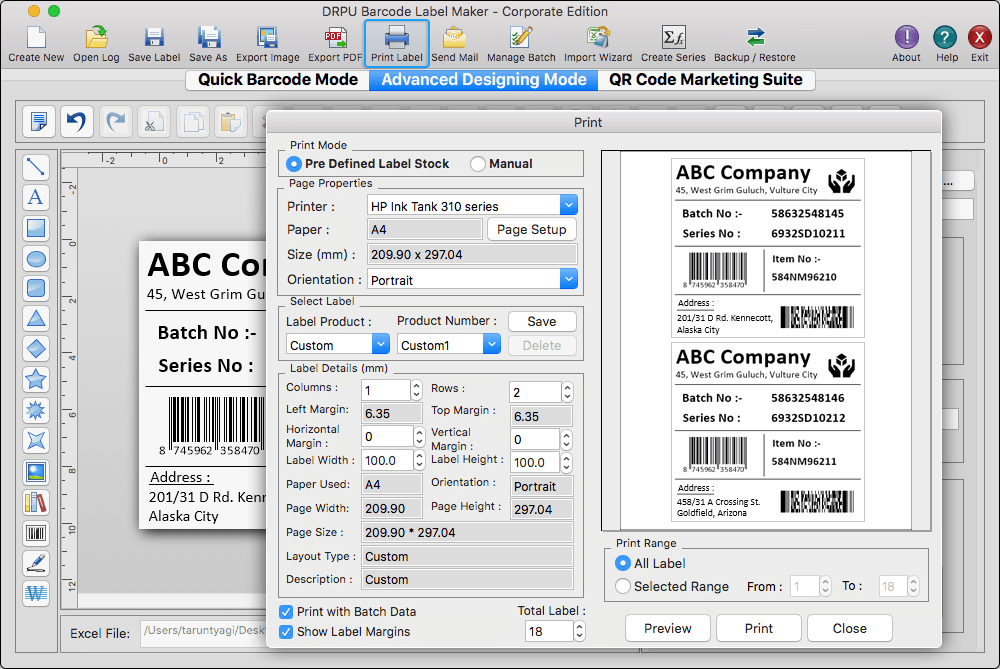Image resolution: width=1000 pixels, height=669 pixels.
Task: Click the Horizontal Margin stepper
Action: tap(419, 437)
